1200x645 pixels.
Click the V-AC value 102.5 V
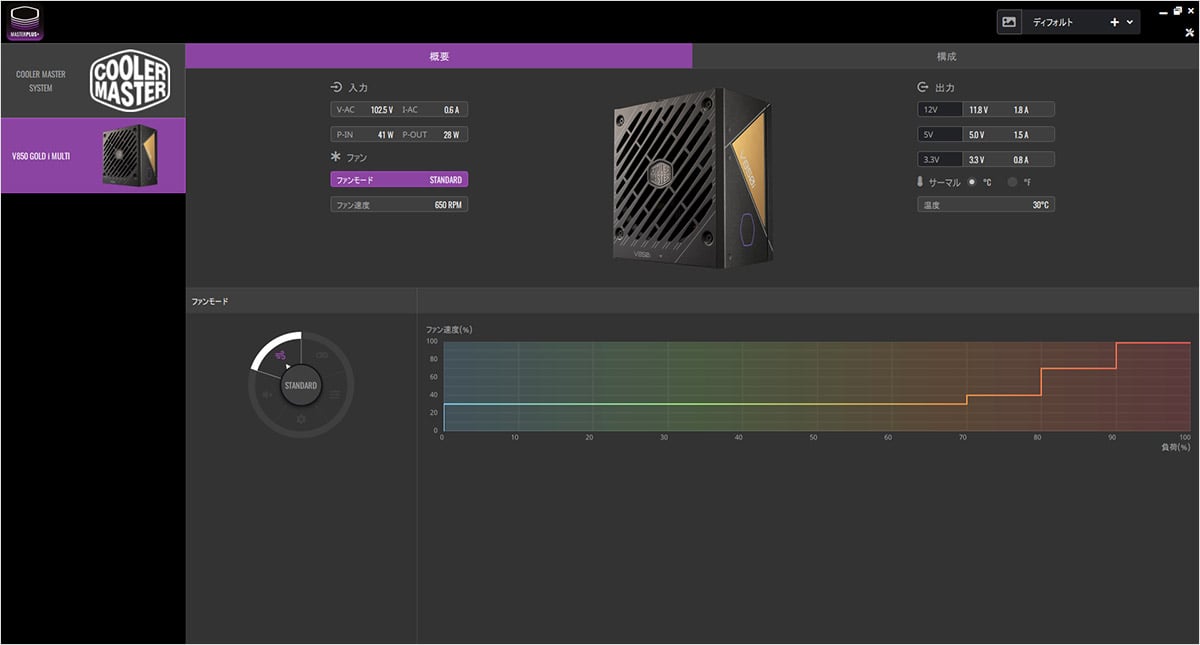tap(381, 110)
